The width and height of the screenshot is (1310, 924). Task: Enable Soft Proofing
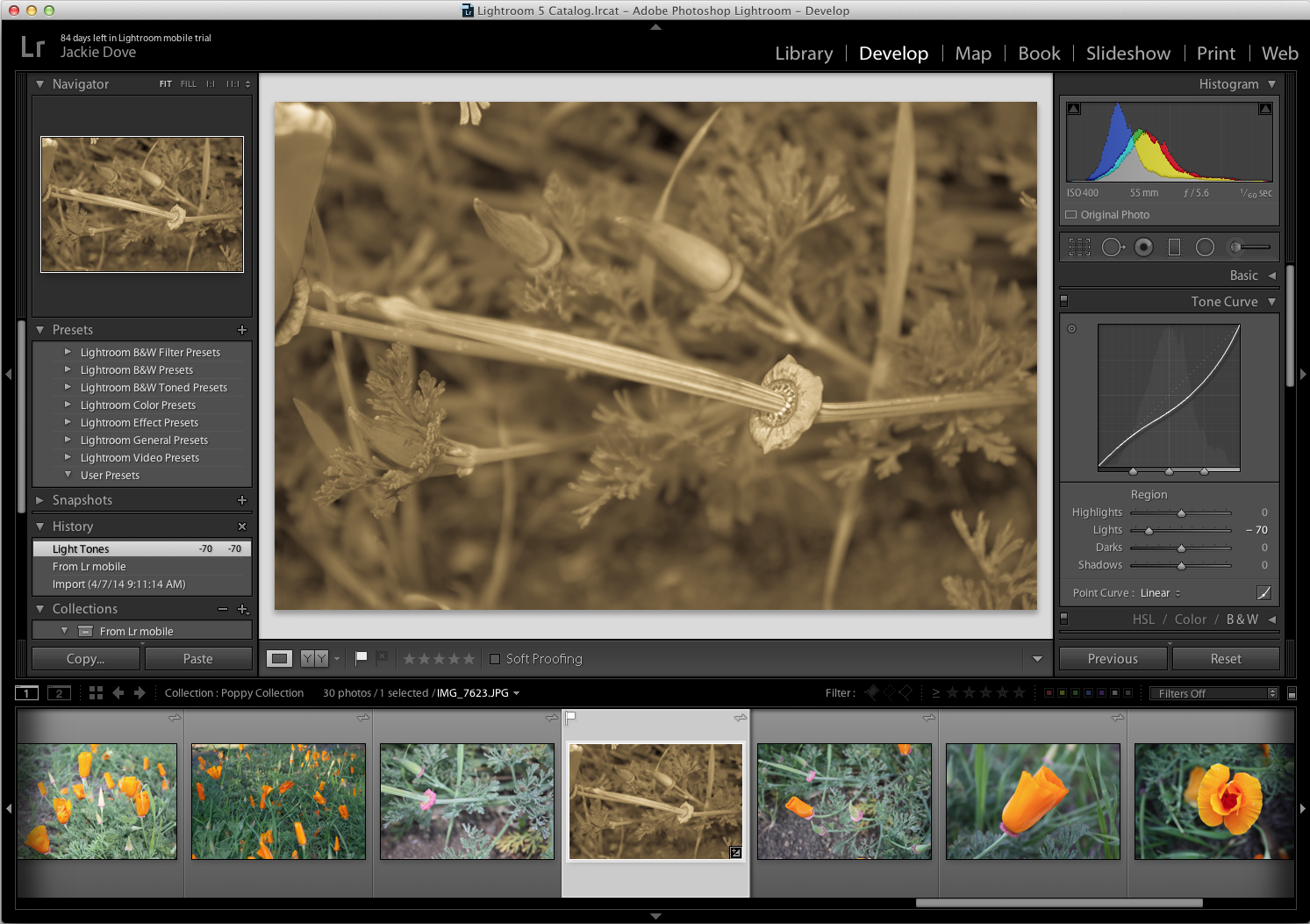(496, 659)
